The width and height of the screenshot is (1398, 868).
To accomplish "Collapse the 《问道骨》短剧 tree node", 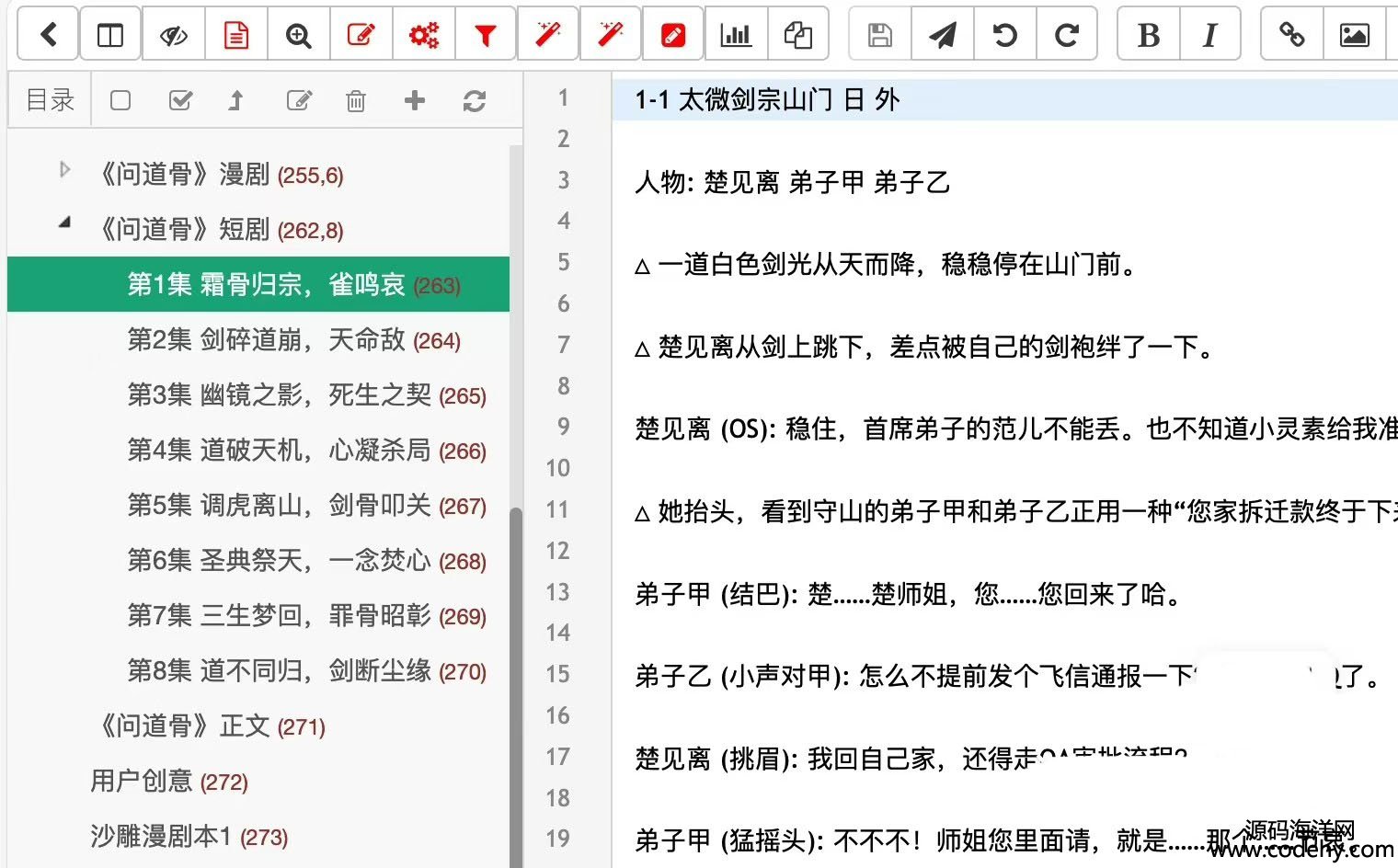I will [x=64, y=223].
